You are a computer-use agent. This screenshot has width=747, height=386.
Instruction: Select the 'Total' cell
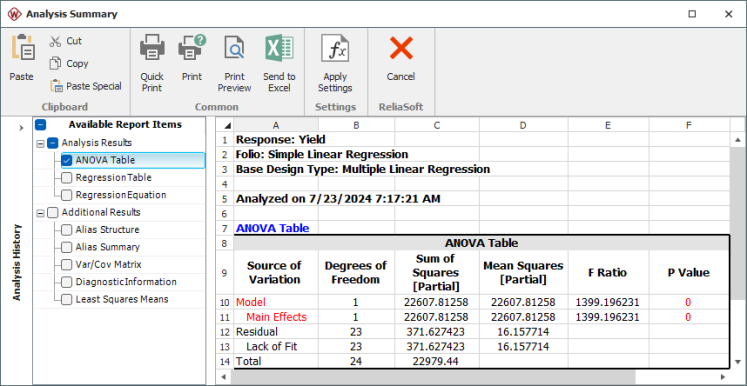pos(276,361)
